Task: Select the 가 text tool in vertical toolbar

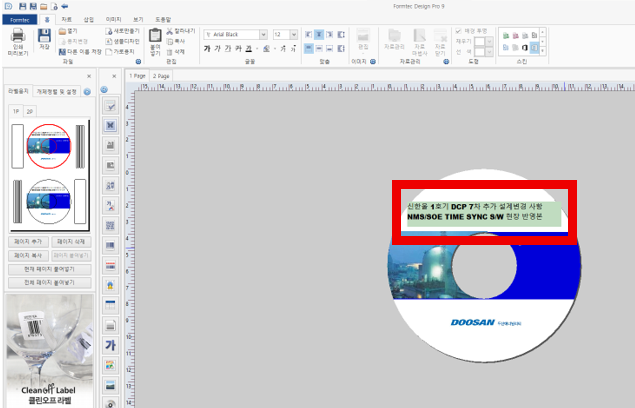Action: (x=111, y=345)
